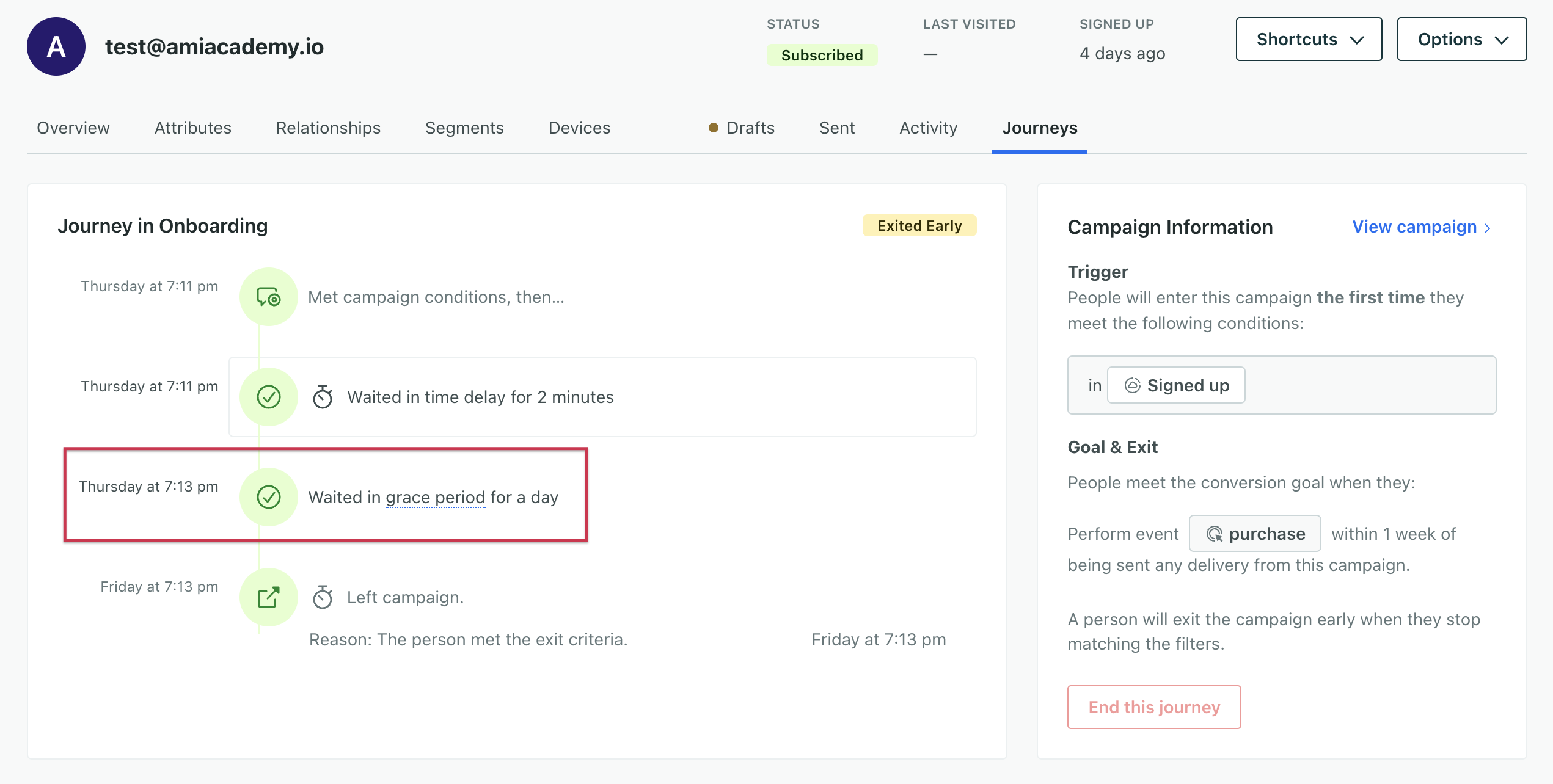Click the campaign conditions met icon
The image size is (1553, 784).
268,297
